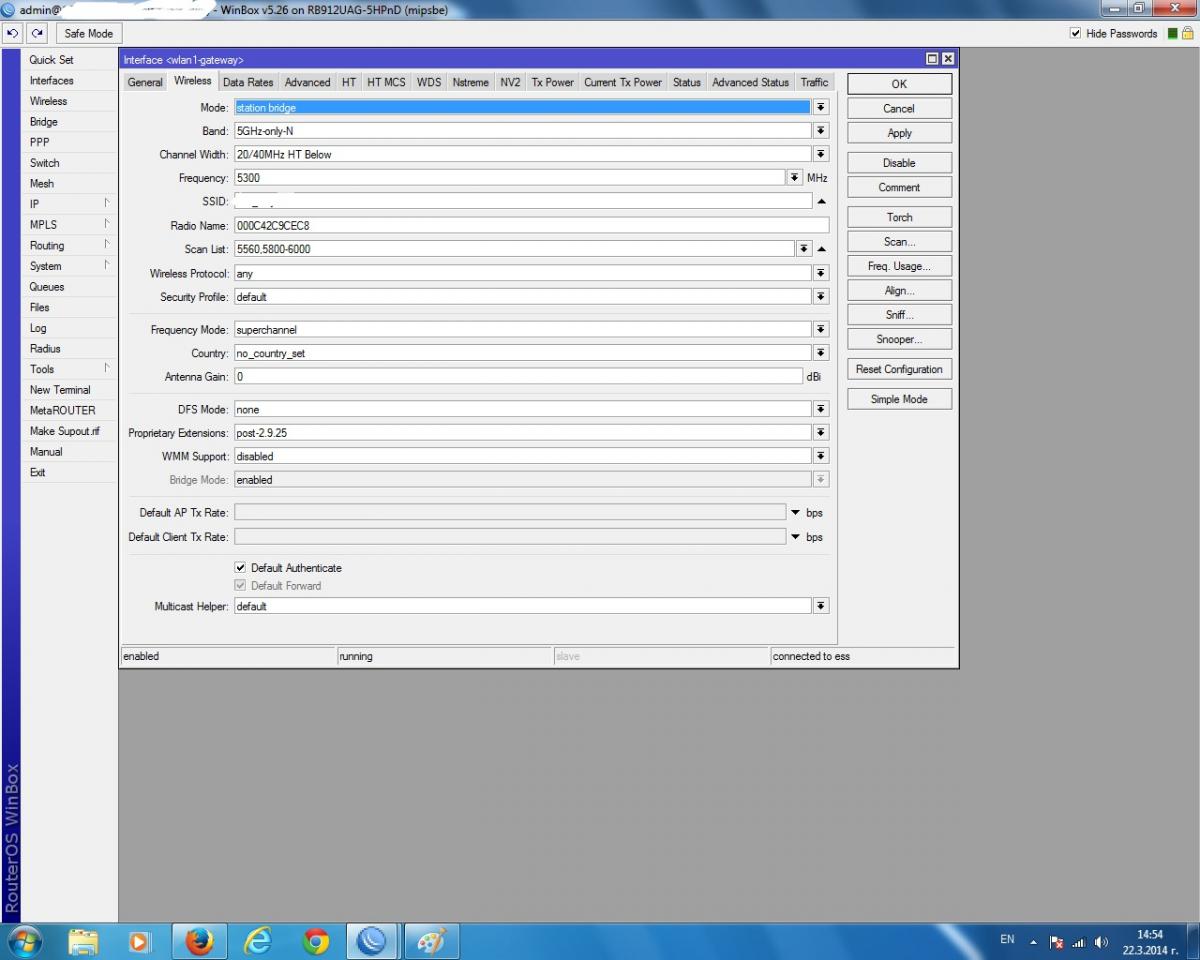Image resolution: width=1200 pixels, height=960 pixels.
Task: Open Firefox from the taskbar
Action: point(200,941)
